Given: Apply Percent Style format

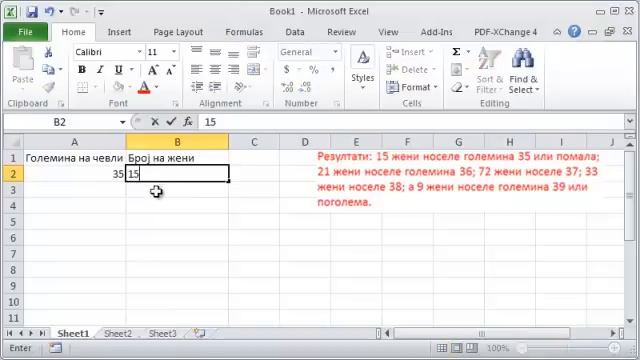Looking at the screenshot, I should click(313, 70).
